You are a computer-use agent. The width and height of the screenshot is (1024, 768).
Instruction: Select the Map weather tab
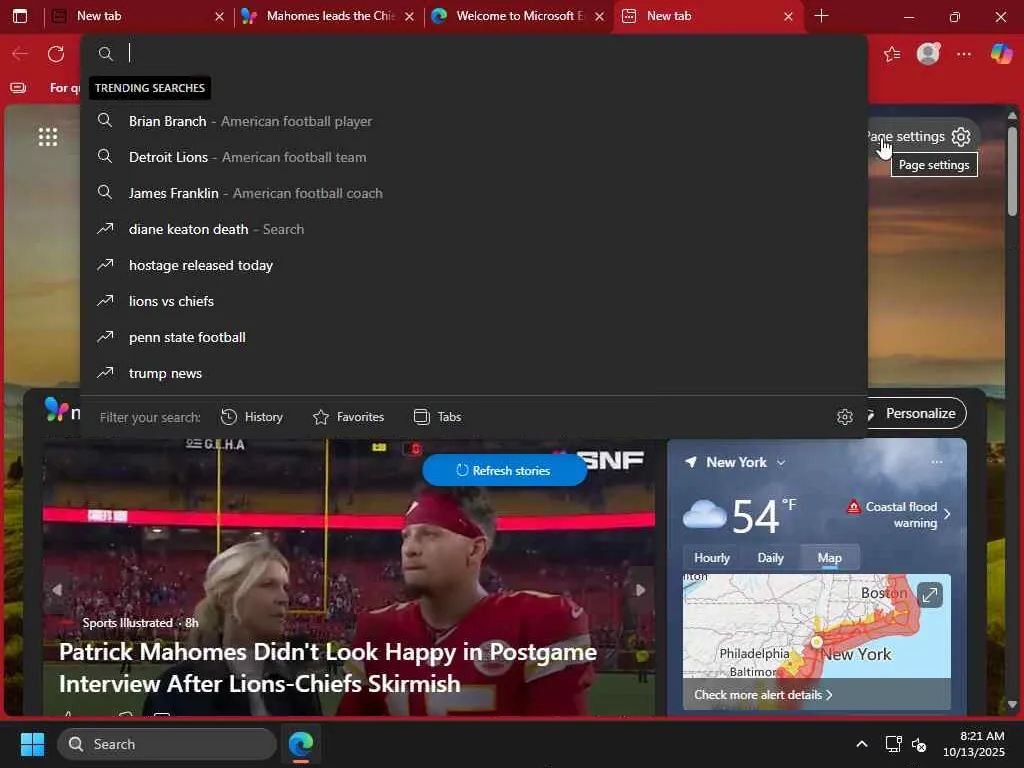pyautogui.click(x=829, y=558)
